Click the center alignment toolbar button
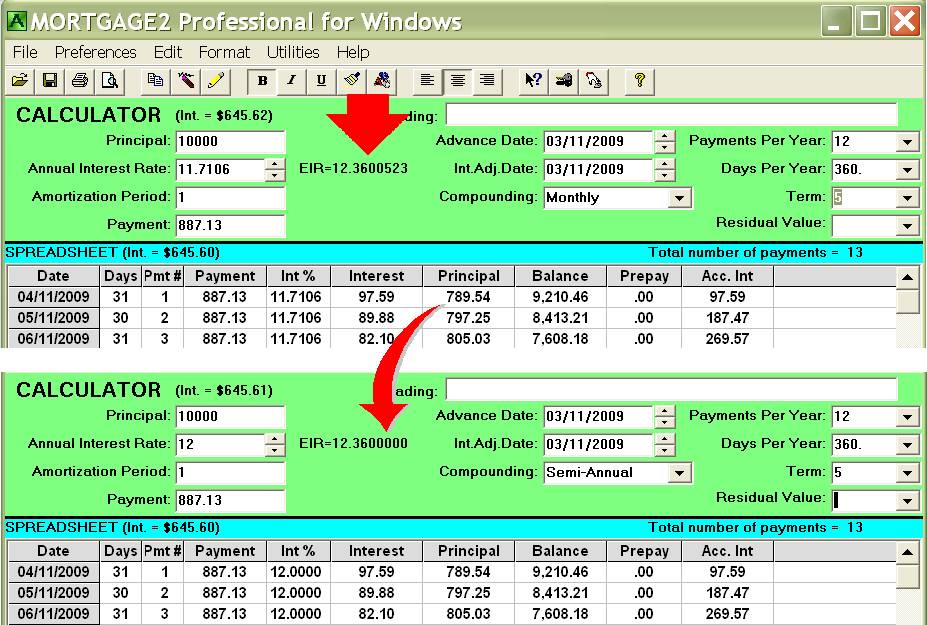This screenshot has height=625, width=927. coord(457,81)
